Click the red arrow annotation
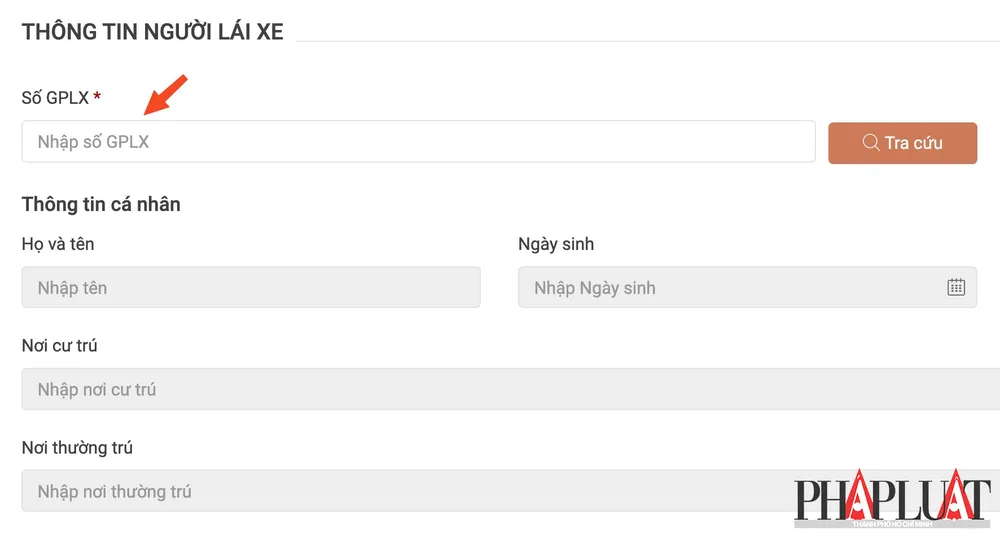The image size is (1000, 536). click(164, 94)
